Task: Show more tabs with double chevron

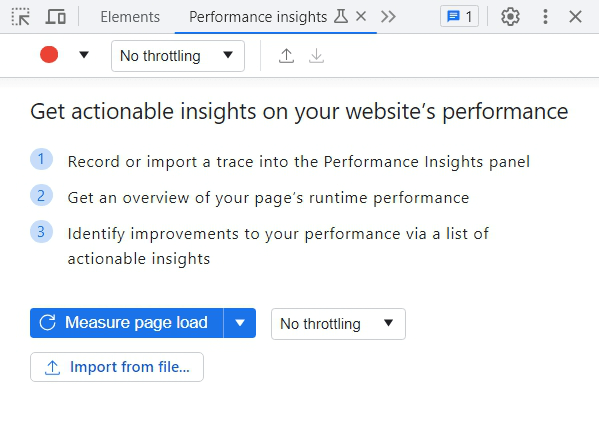Action: pos(388,17)
